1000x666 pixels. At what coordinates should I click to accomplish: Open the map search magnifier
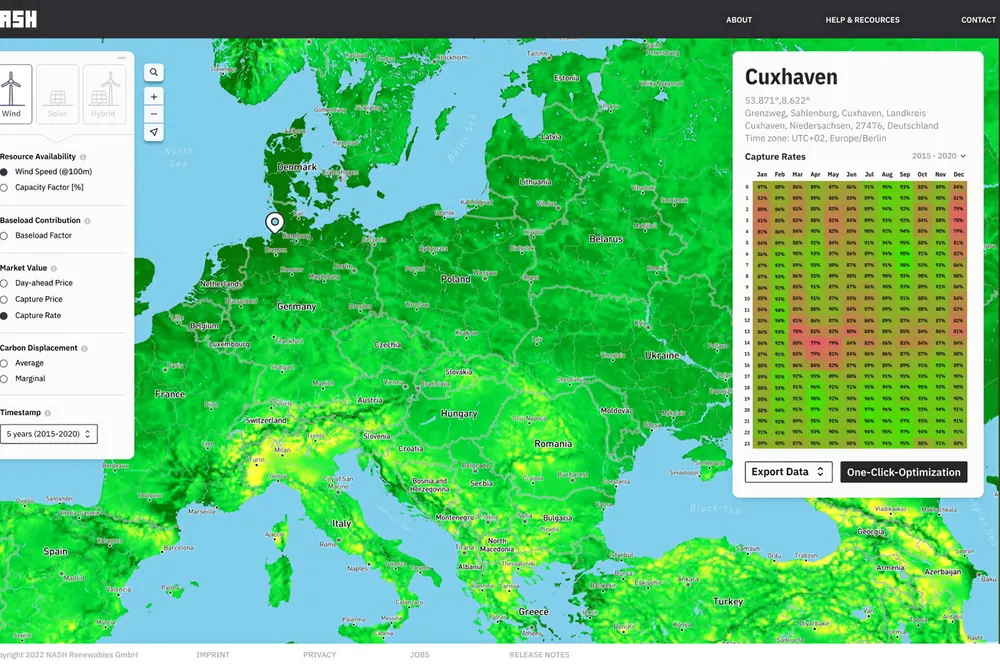pyautogui.click(x=153, y=72)
